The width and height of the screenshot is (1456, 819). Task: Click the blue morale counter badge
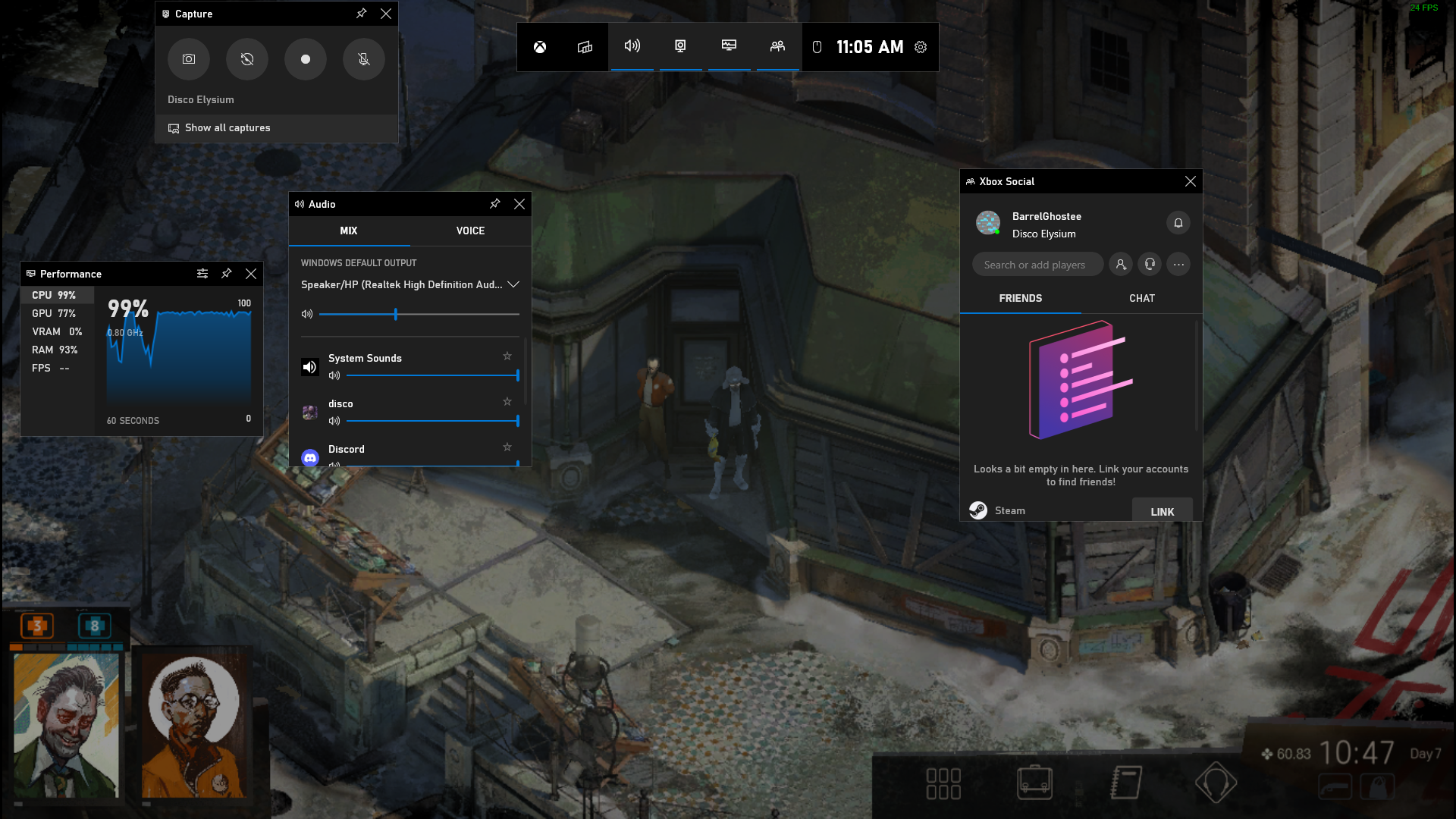tap(95, 626)
